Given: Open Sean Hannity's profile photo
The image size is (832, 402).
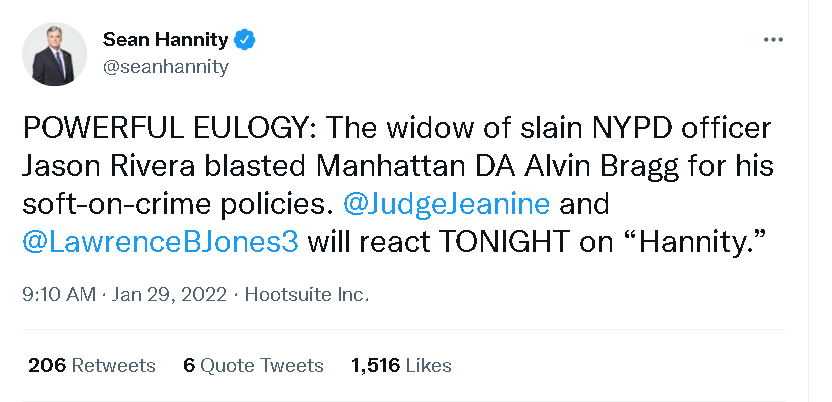Looking at the screenshot, I should (x=54, y=53).
